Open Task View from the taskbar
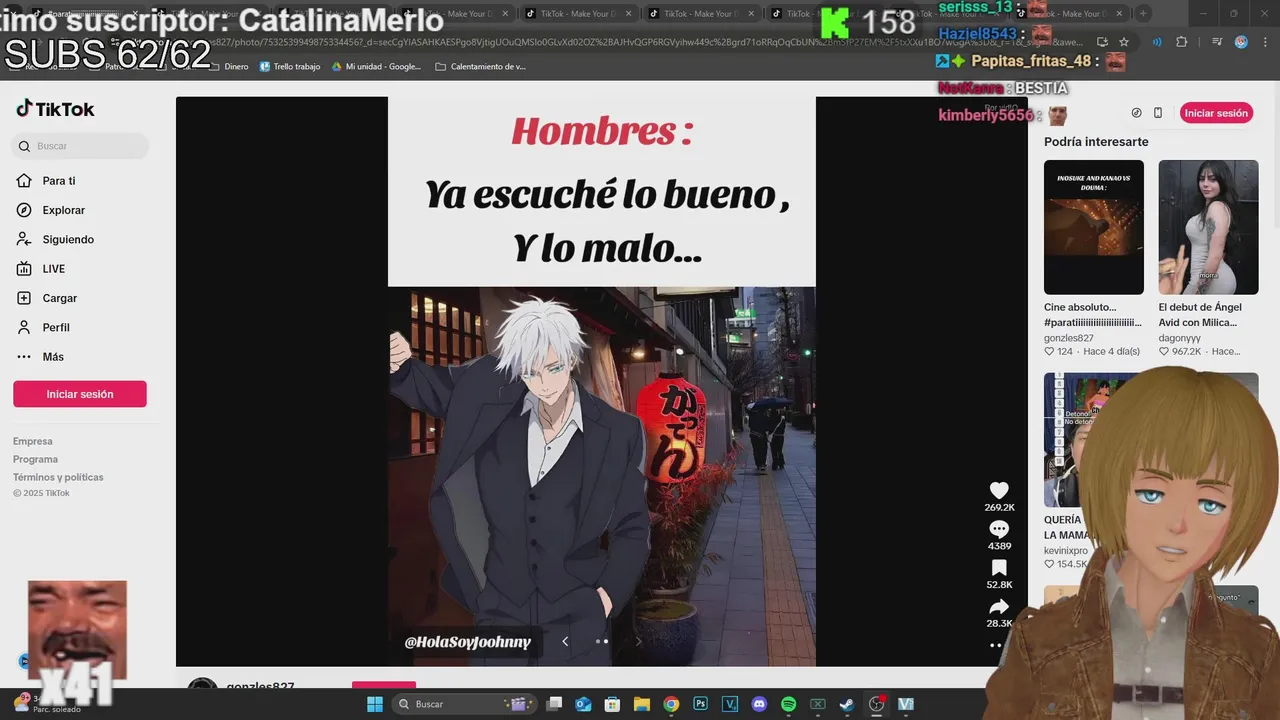Image resolution: width=1280 pixels, height=720 pixels. click(554, 704)
